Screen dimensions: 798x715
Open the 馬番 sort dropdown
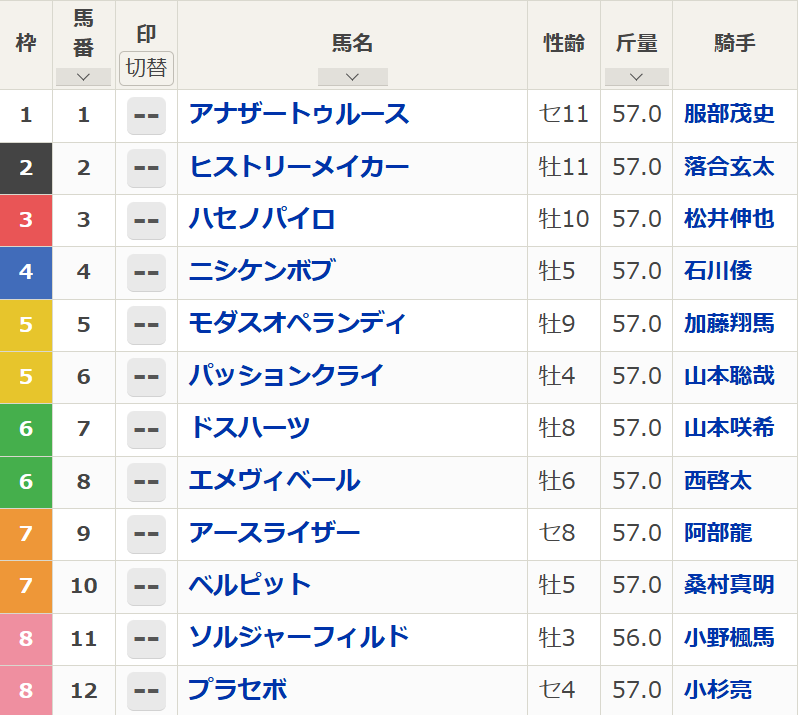coord(83,77)
